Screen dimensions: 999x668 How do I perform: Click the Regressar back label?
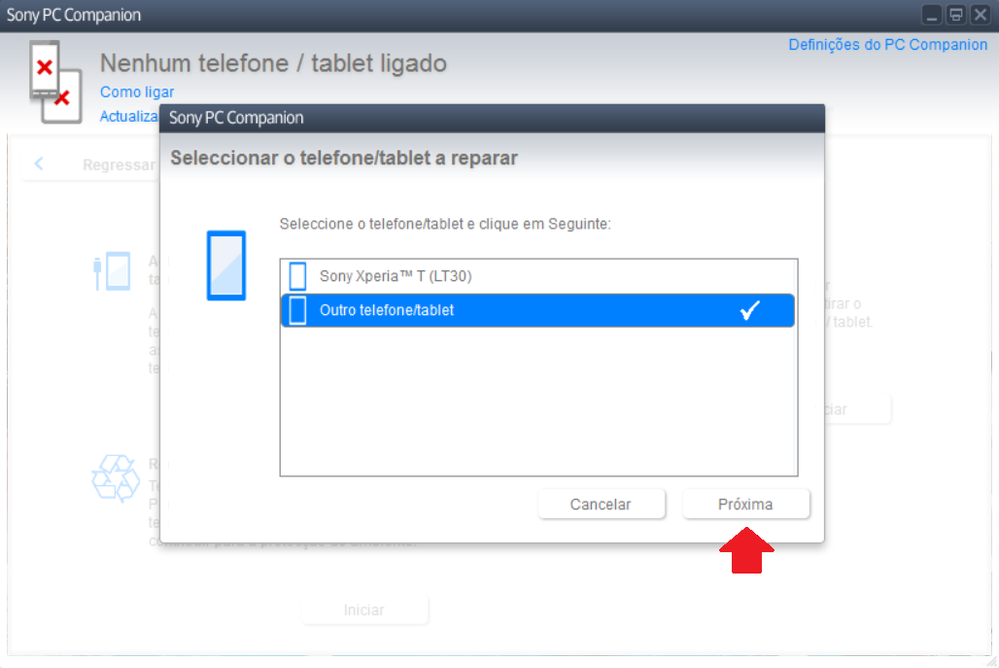pyautogui.click(x=119, y=165)
